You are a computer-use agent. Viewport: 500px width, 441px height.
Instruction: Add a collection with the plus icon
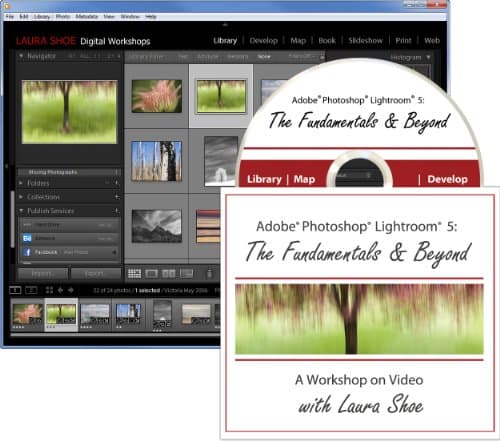point(116,197)
